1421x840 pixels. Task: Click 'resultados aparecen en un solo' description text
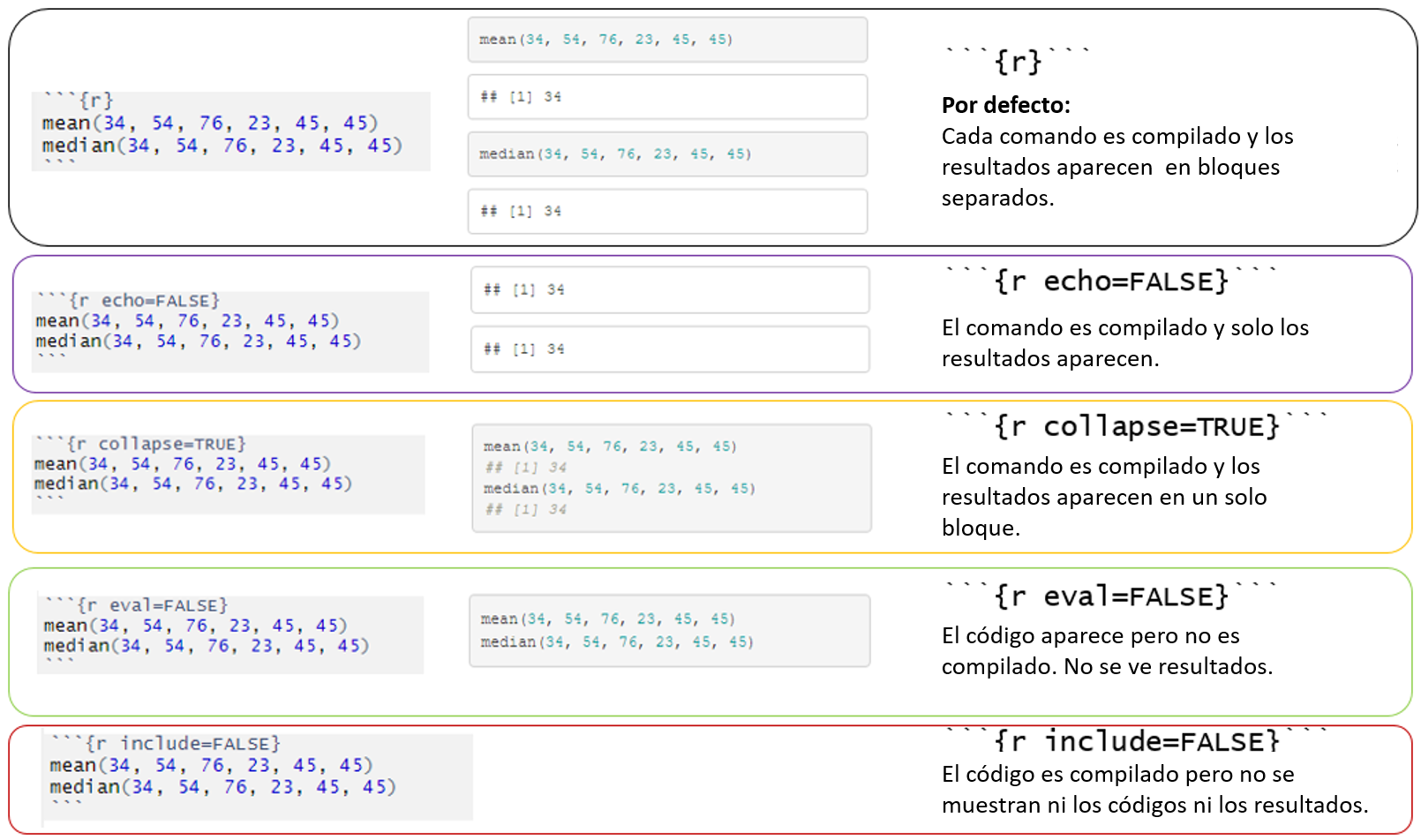point(1104,498)
